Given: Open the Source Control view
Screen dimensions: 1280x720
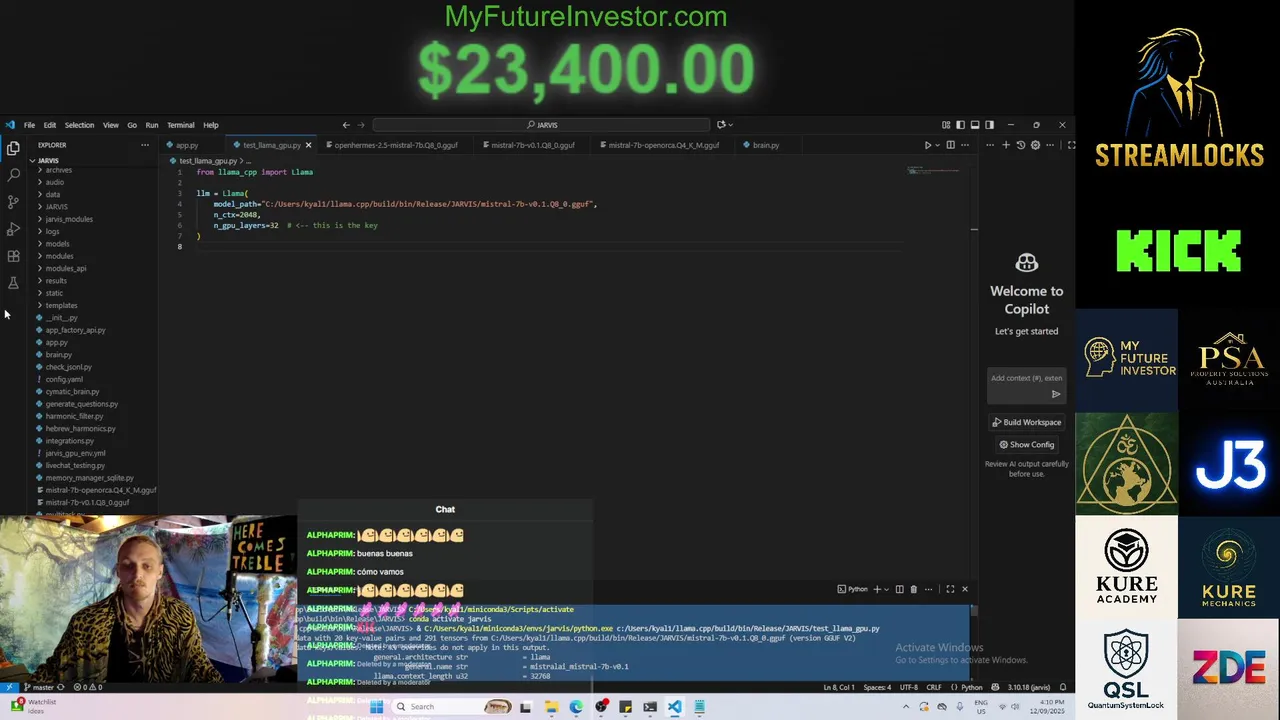Looking at the screenshot, I should coord(13,202).
